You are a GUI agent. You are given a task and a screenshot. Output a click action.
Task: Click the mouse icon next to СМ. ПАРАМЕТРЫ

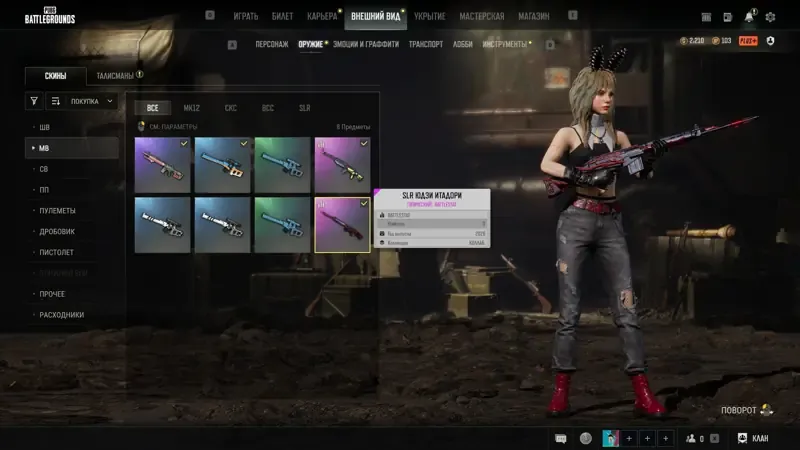(141, 126)
